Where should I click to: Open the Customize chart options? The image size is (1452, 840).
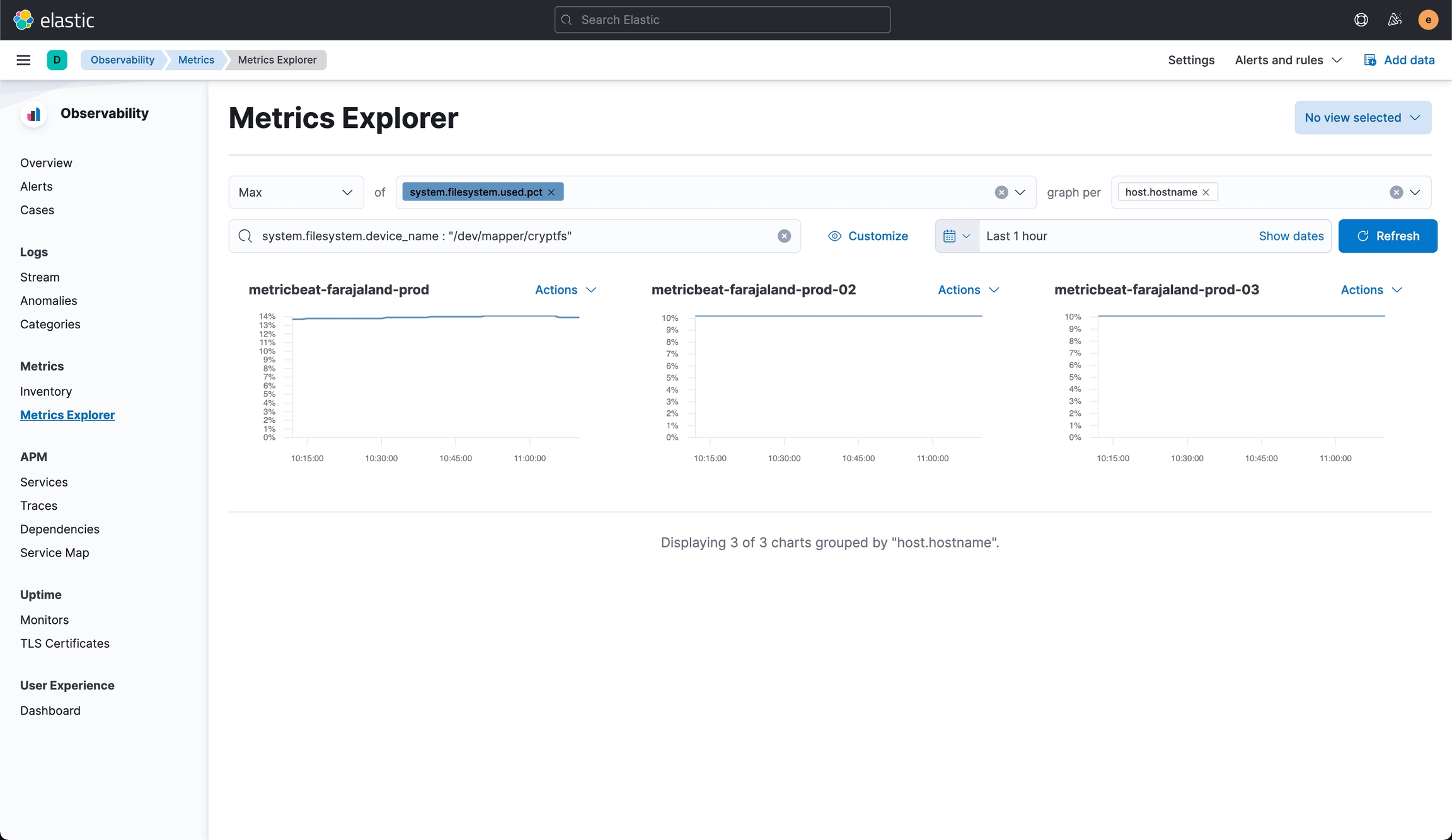[868, 236]
